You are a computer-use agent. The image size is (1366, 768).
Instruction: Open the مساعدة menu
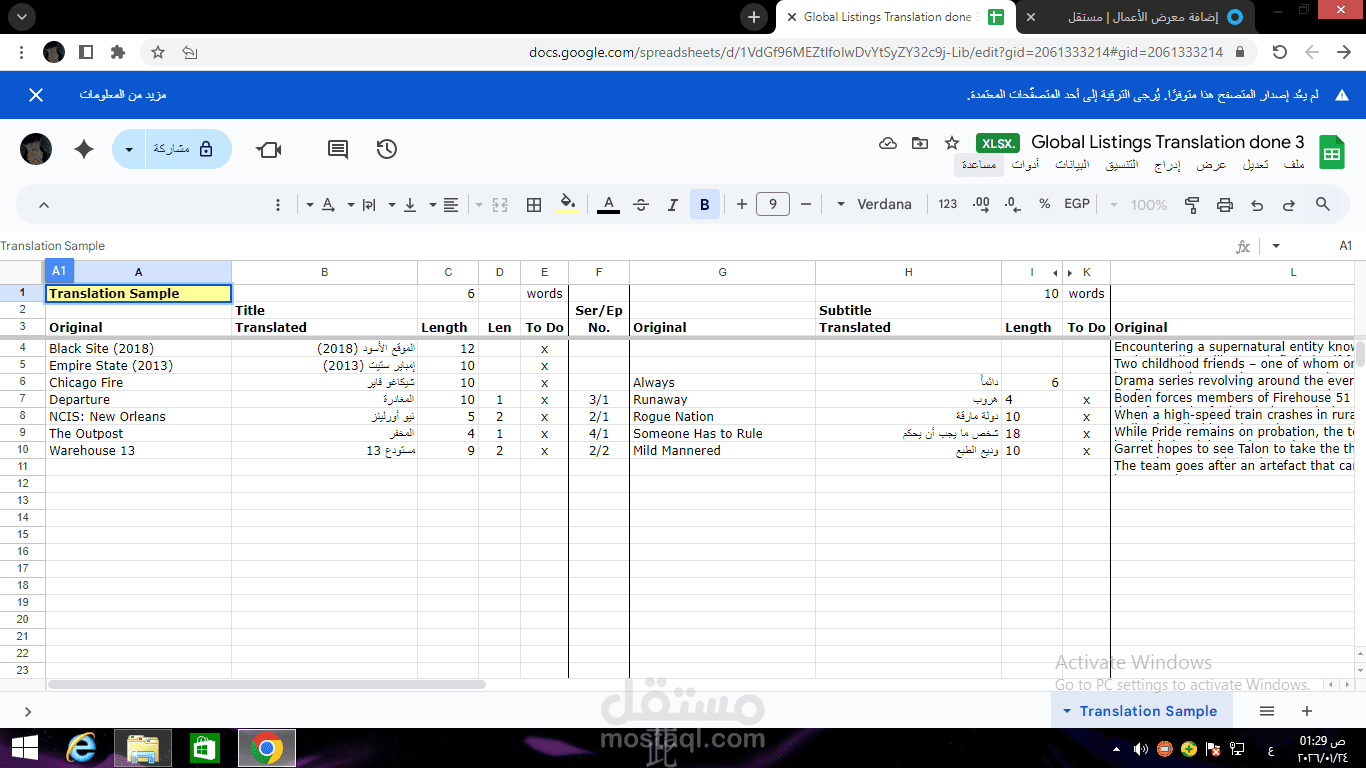click(978, 164)
